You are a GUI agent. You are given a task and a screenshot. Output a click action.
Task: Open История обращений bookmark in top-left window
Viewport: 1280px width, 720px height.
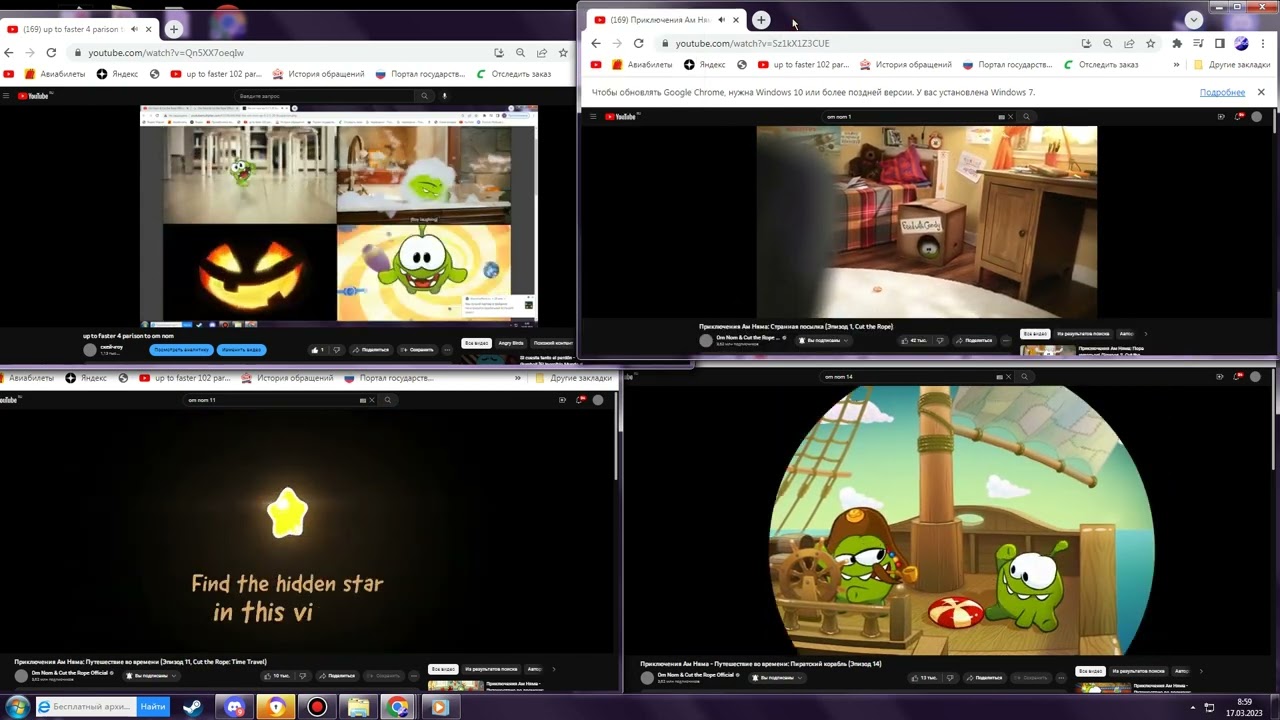pyautogui.click(x=319, y=74)
